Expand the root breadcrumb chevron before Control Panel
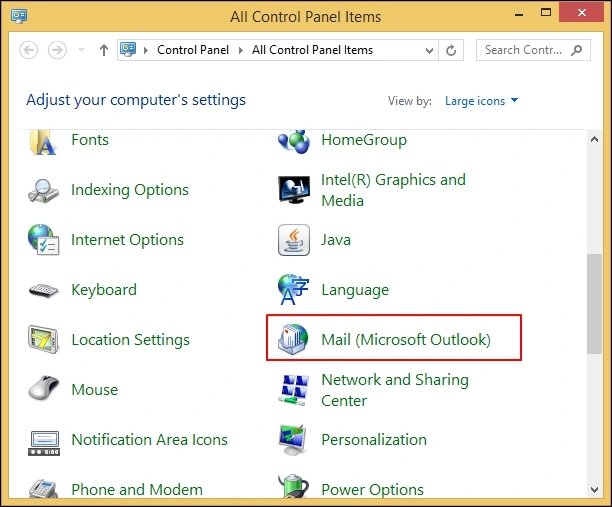This screenshot has height=507, width=612. 146,50
